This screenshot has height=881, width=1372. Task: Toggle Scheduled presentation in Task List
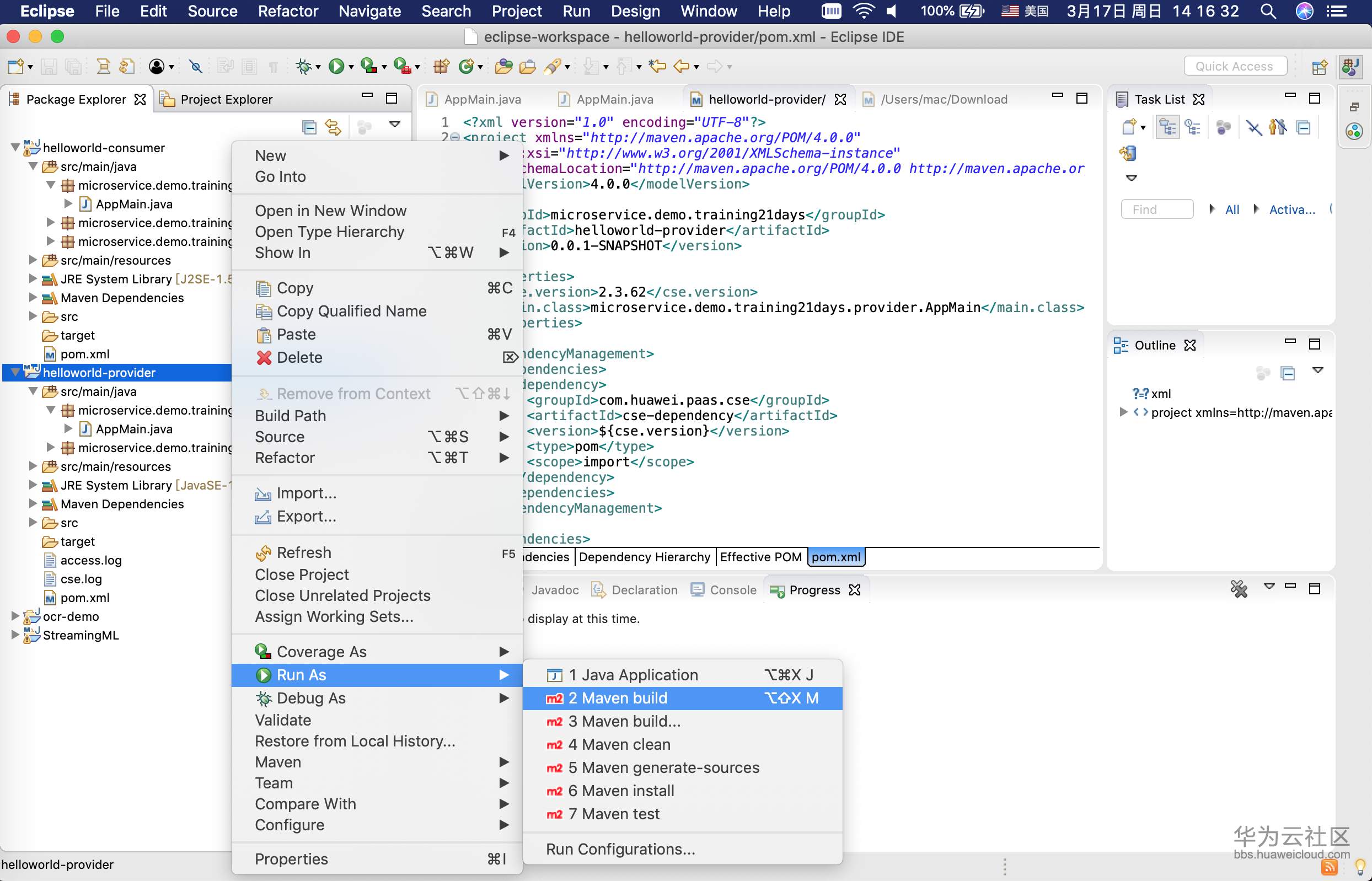pos(1192,127)
